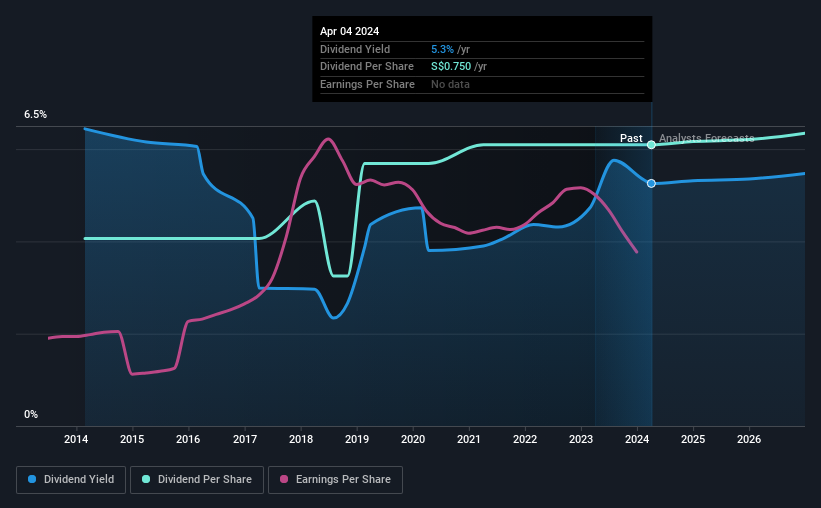Click the blue Dividend Yield legend dot

[x=32, y=479]
